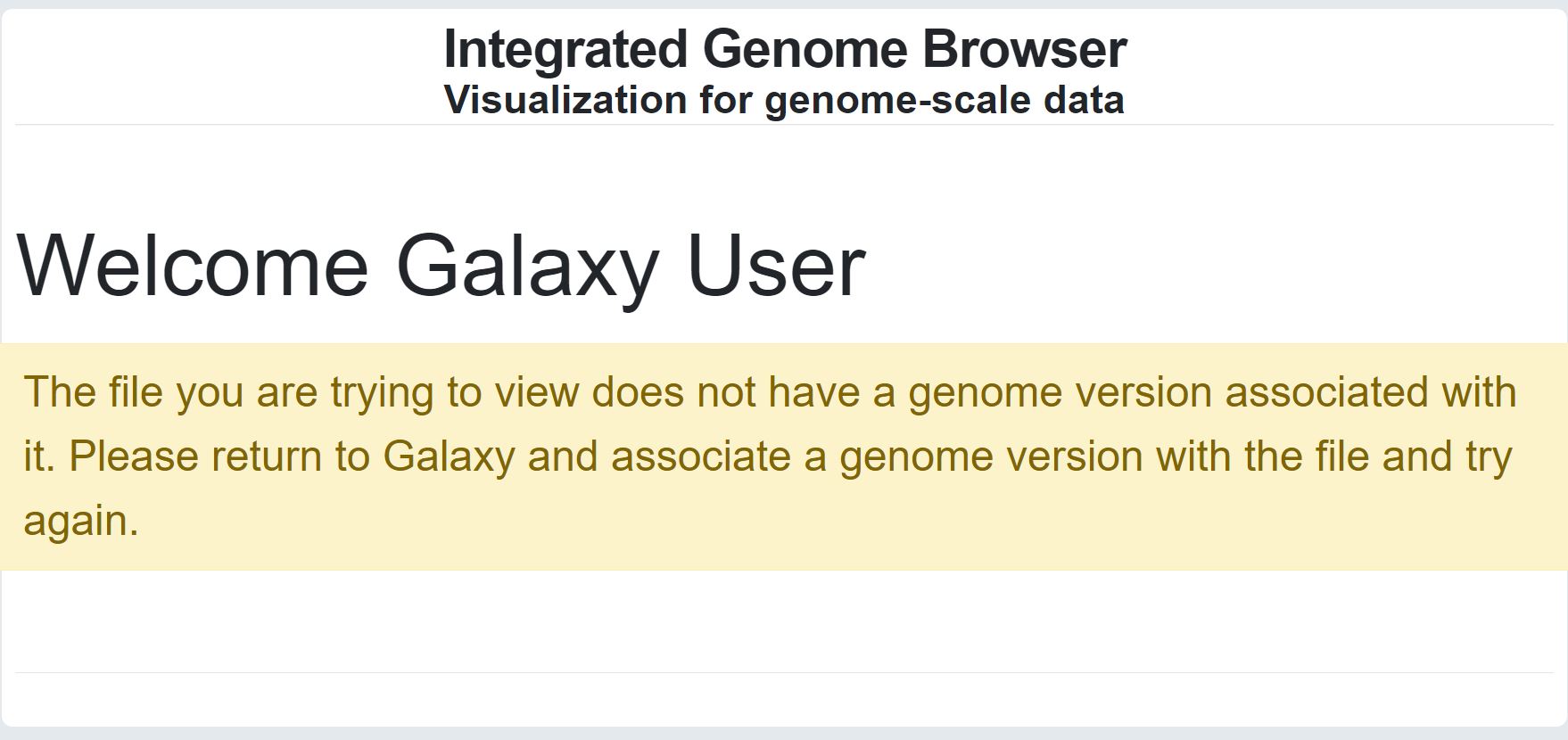This screenshot has width=1568, height=740.
Task: Click "Galaxy" inside the warning message
Action: 449,456
